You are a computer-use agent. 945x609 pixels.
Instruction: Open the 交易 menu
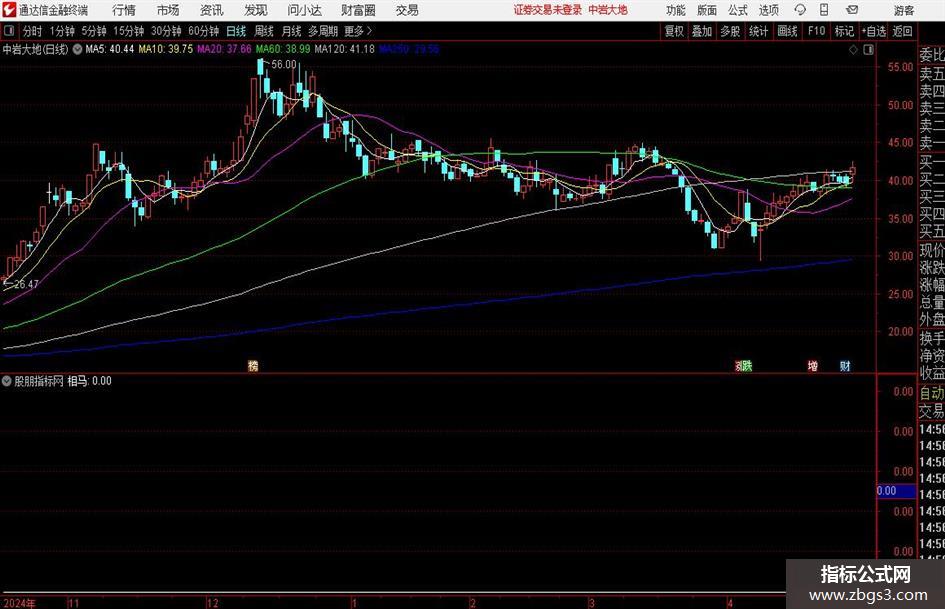[407, 10]
